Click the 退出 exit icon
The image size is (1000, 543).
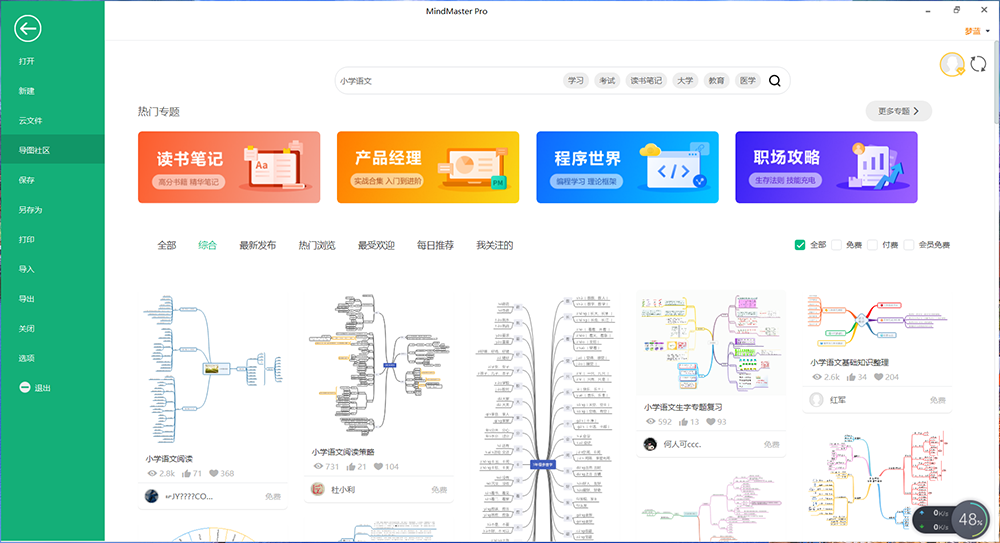25,387
